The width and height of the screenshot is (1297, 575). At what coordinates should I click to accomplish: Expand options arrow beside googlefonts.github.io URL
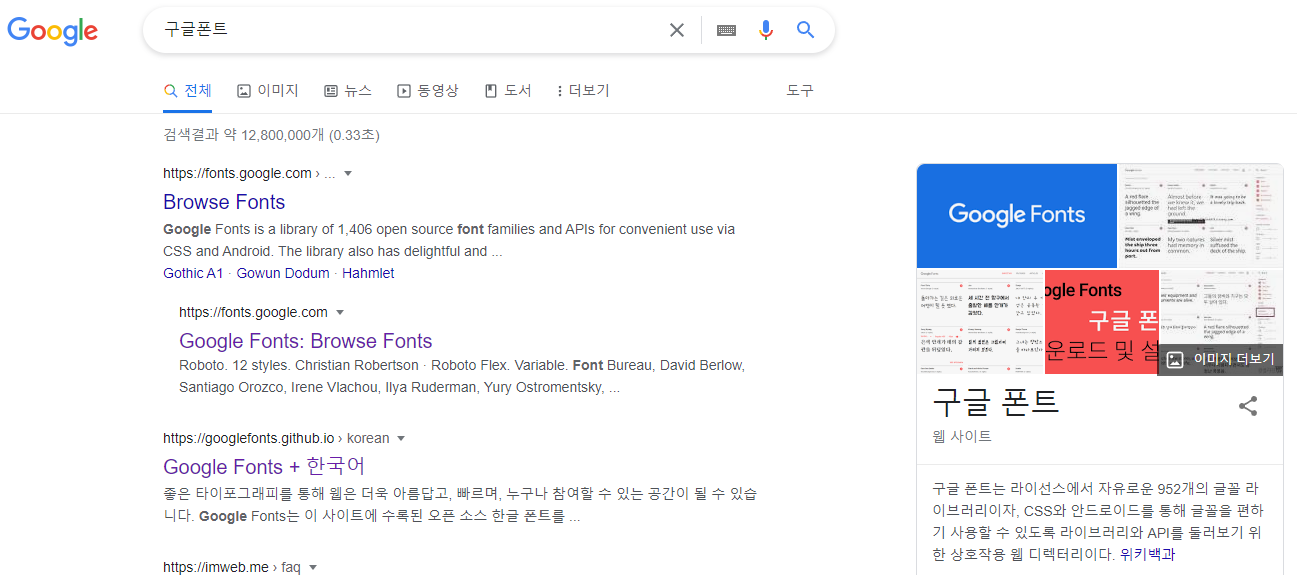[401, 438]
